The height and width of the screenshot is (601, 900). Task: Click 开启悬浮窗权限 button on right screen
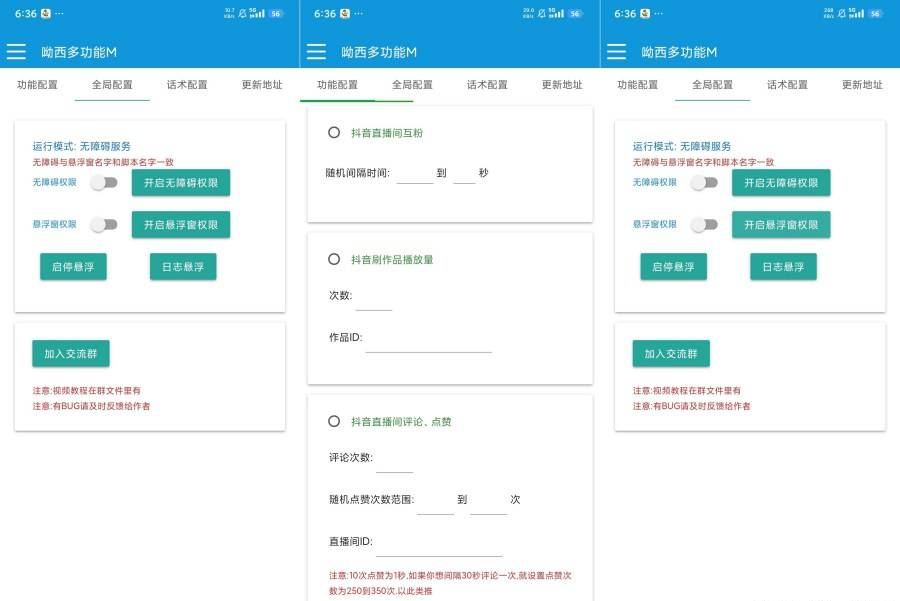(781, 224)
